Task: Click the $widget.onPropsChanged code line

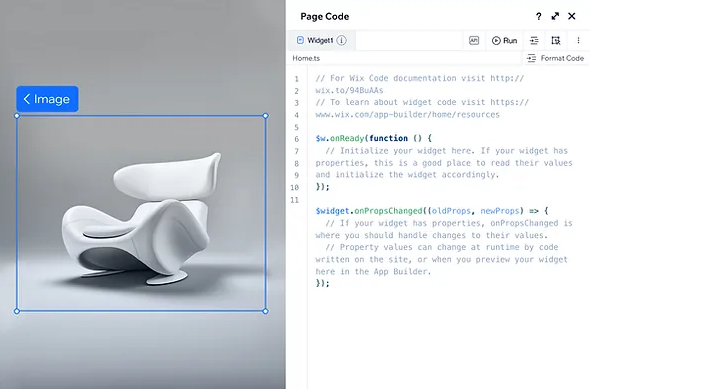Action: pyautogui.click(x=432, y=211)
